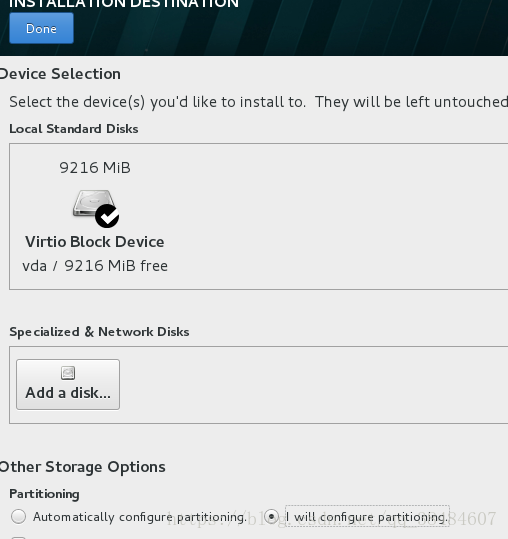
Task: Click the 'Local Standard Disks' heading
Action: pyautogui.click(x=74, y=129)
